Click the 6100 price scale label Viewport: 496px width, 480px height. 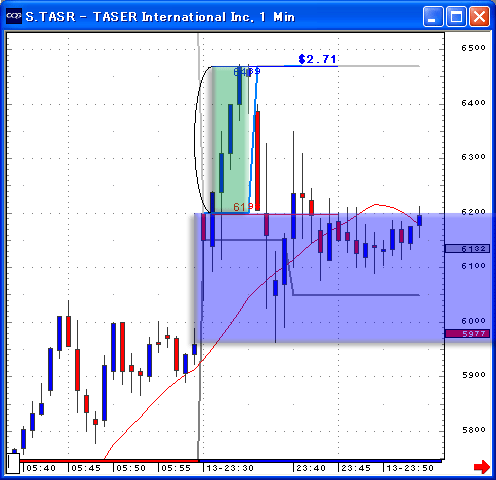[x=473, y=266]
